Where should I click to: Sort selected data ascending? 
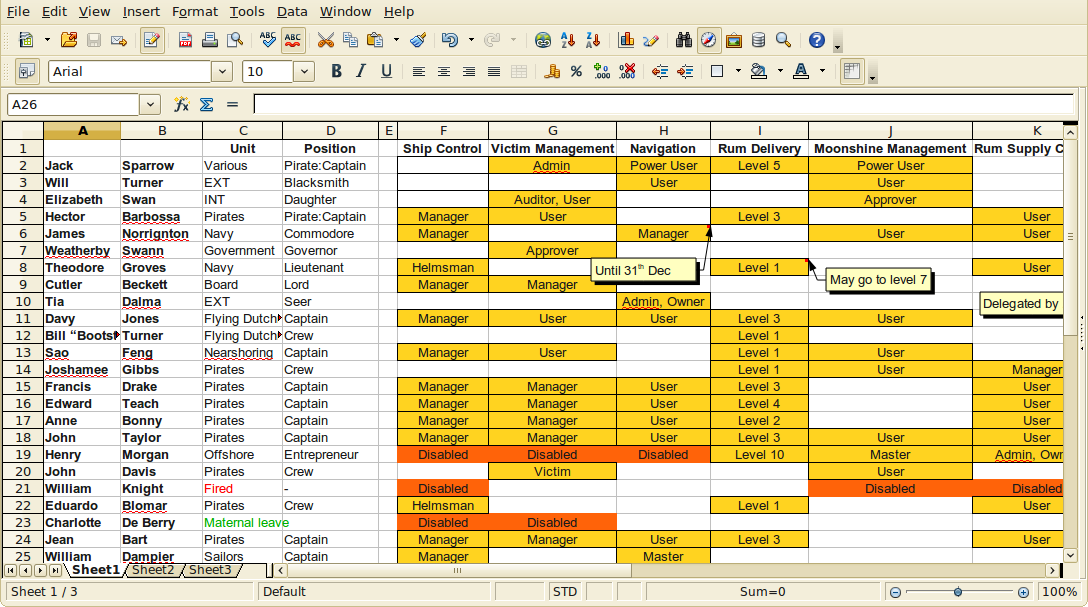[568, 40]
